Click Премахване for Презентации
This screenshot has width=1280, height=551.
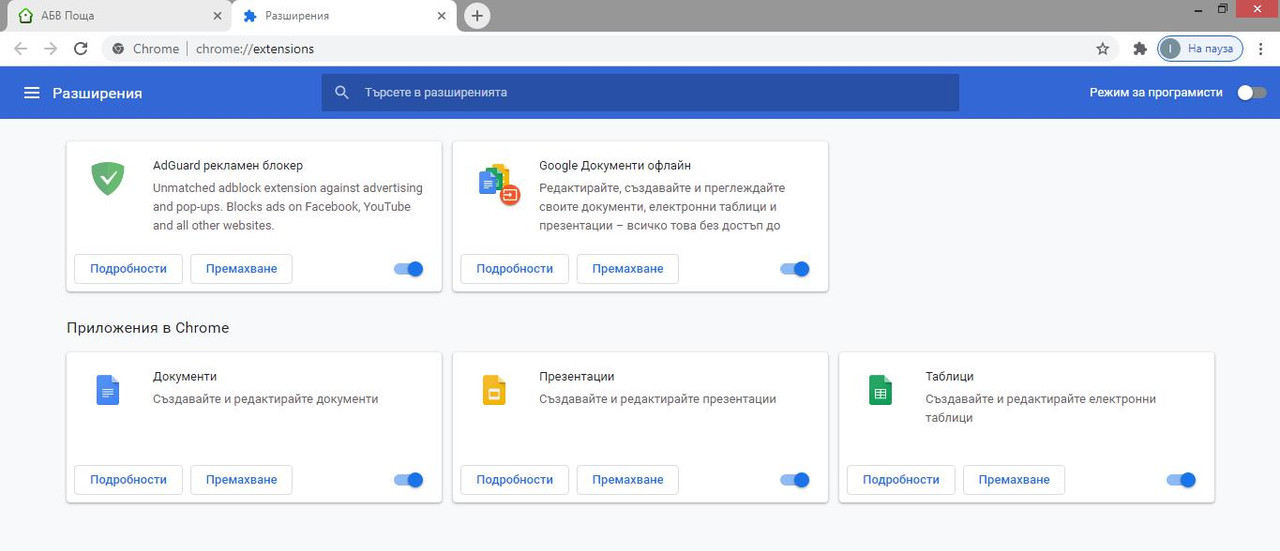click(x=627, y=480)
